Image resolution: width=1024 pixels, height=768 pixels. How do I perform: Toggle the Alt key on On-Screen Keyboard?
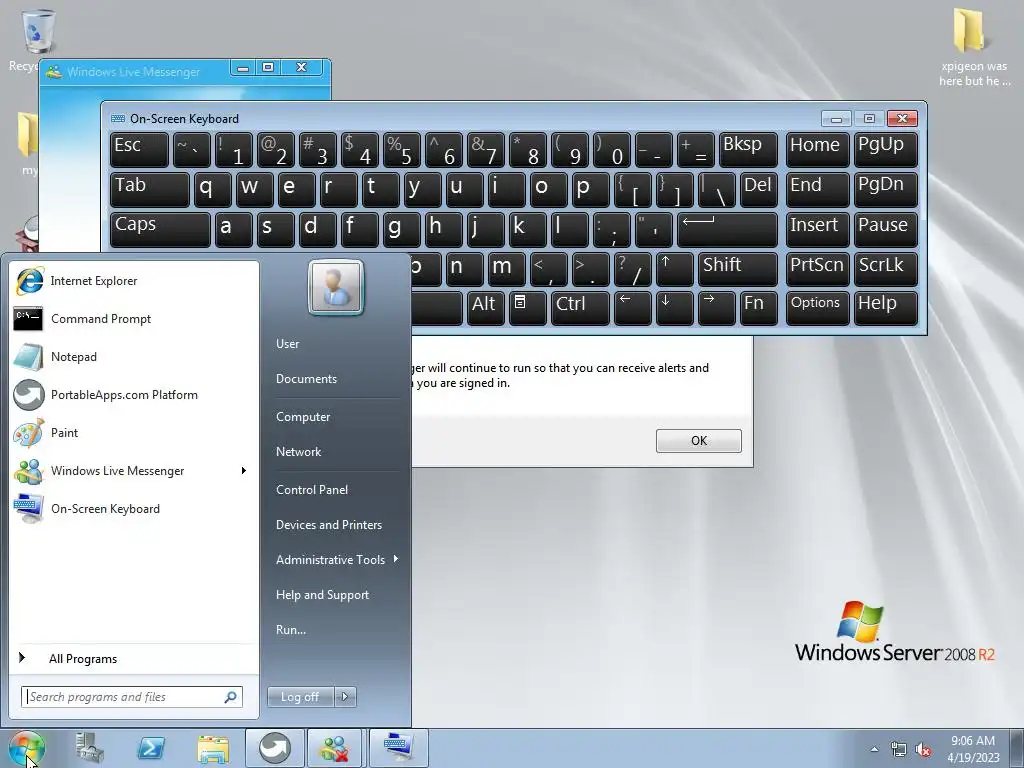pyautogui.click(x=485, y=309)
